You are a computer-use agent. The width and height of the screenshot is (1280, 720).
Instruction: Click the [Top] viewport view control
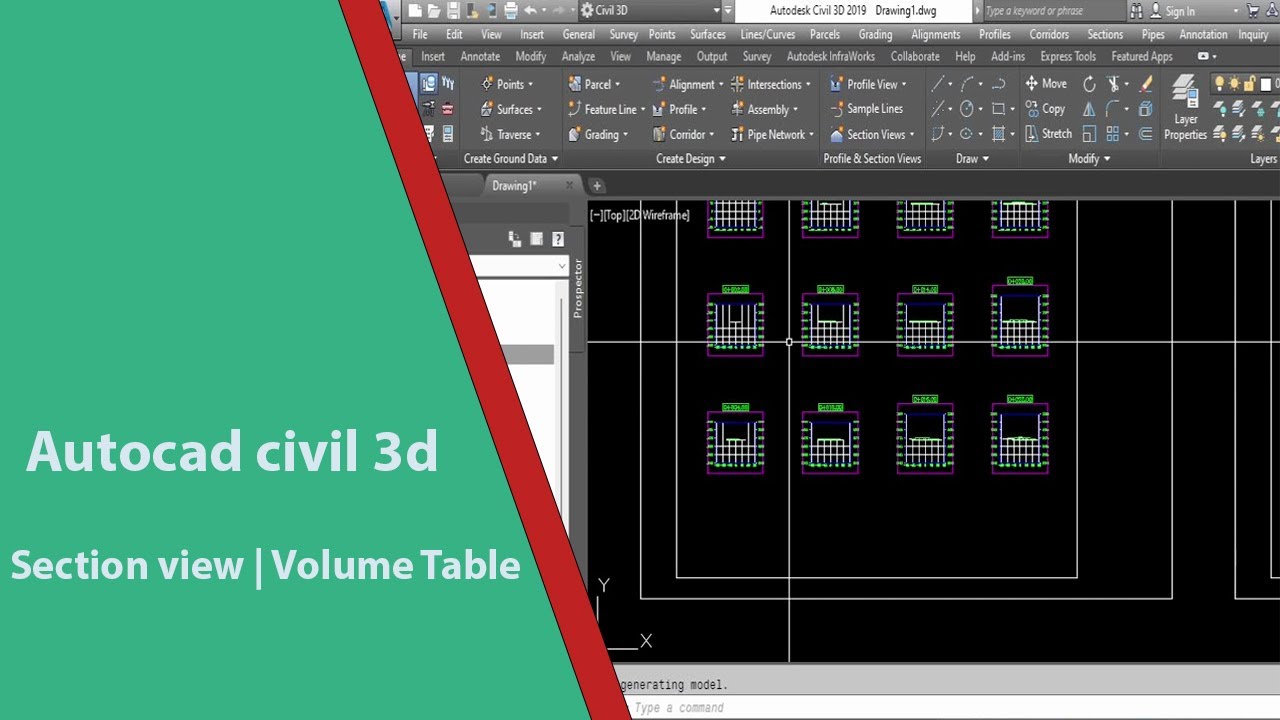coord(615,215)
